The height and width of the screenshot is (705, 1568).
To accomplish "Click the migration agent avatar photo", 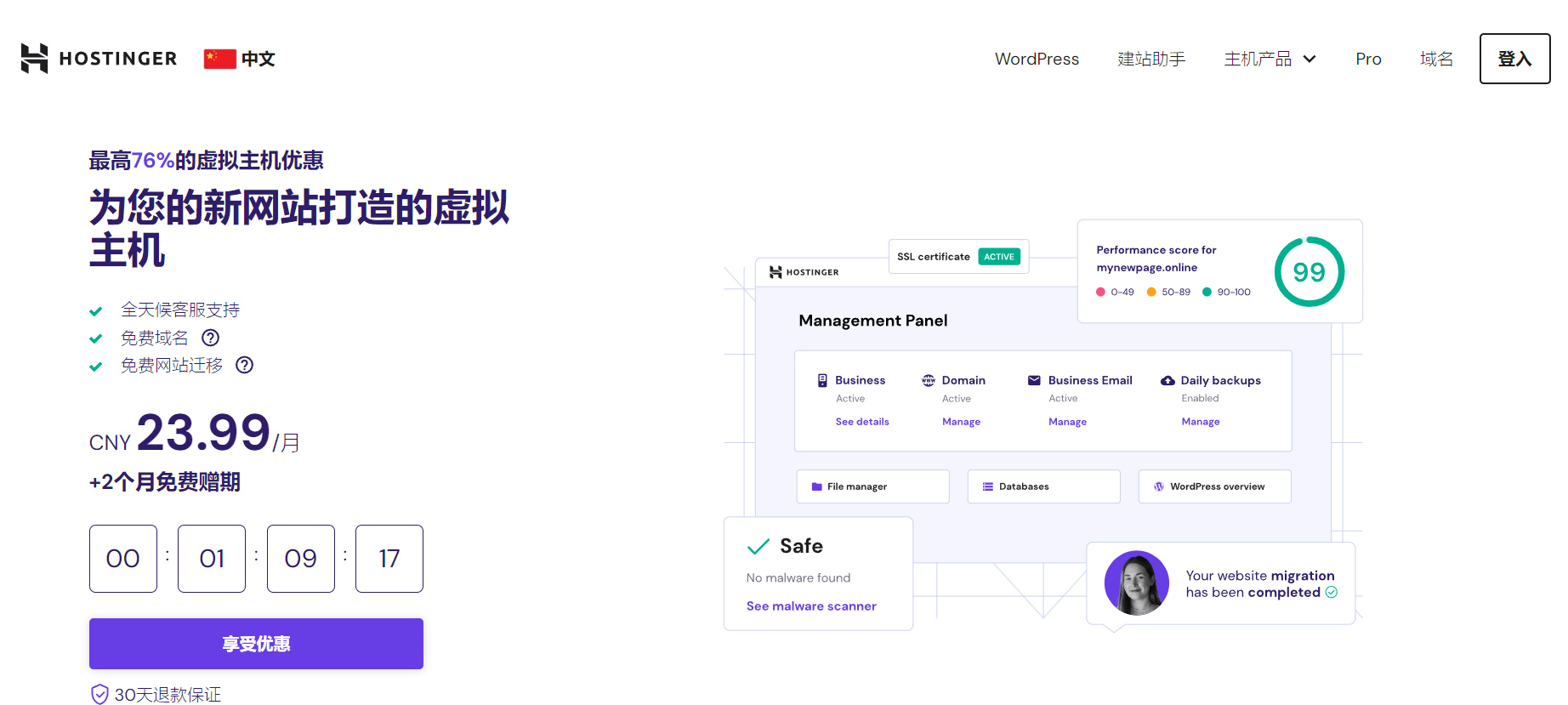I will click(x=1137, y=583).
